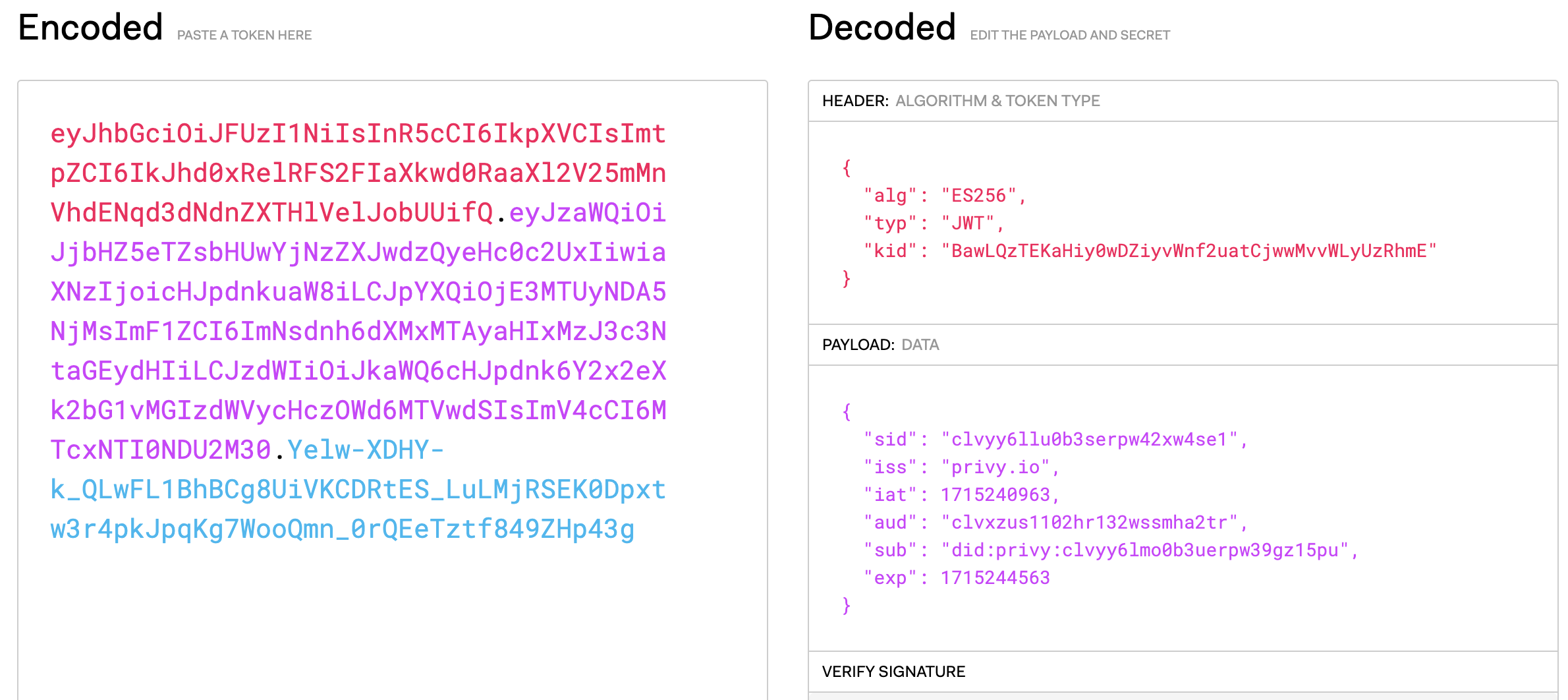This screenshot has width=1568, height=700.
Task: Click the token line starting 'pZCI6IkJhd0xRelRFS2F'
Action: (x=358, y=173)
